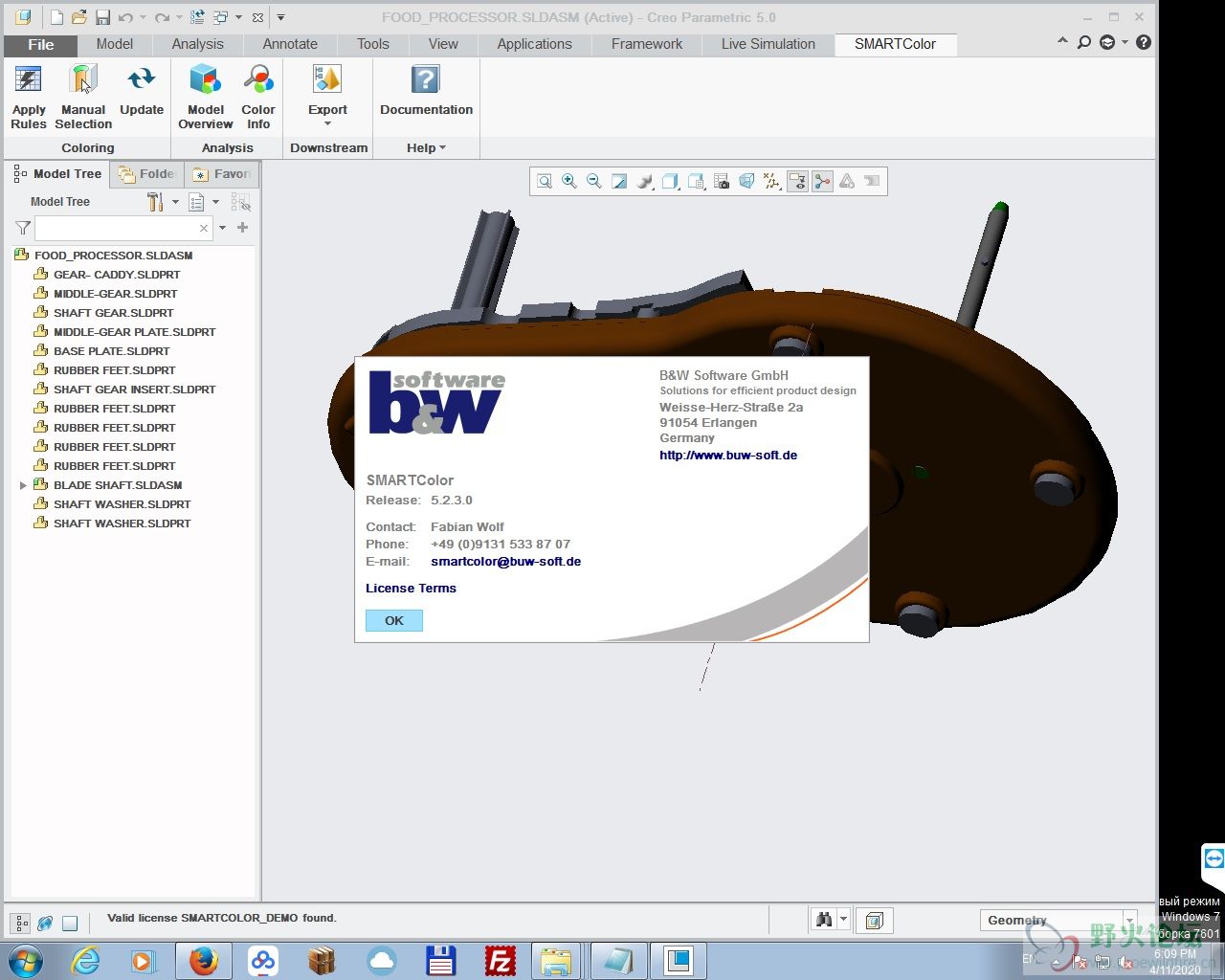The width and height of the screenshot is (1225, 980).
Task: Switch to the Analysis ribbon tab
Action: click(x=197, y=44)
